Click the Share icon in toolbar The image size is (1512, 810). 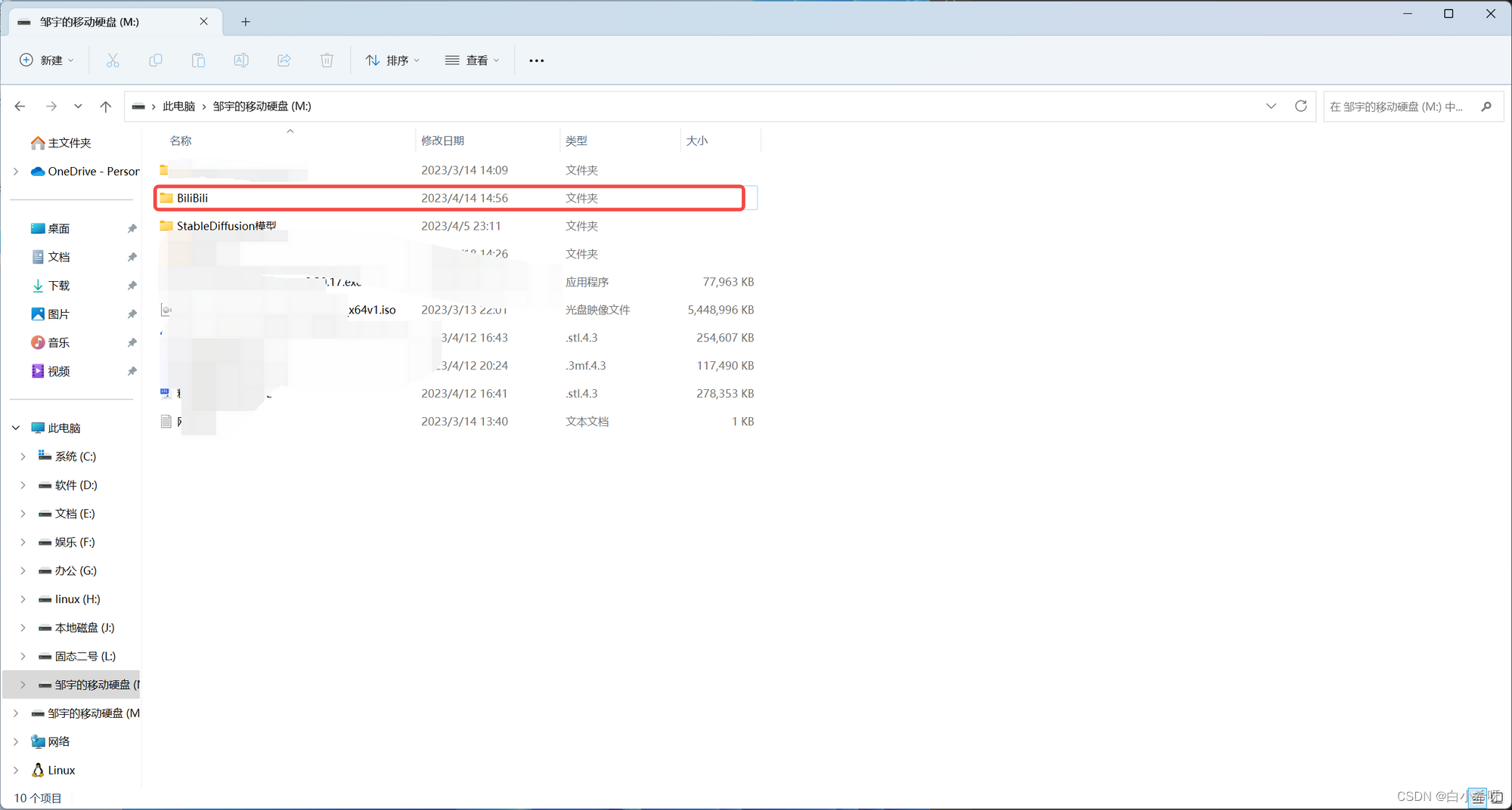(x=284, y=60)
